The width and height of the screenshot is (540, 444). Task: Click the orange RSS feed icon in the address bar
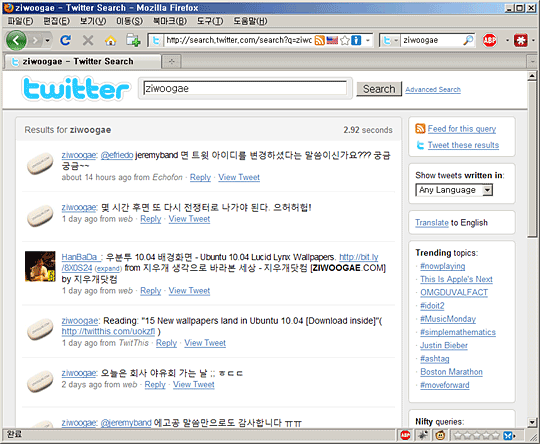click(320, 40)
